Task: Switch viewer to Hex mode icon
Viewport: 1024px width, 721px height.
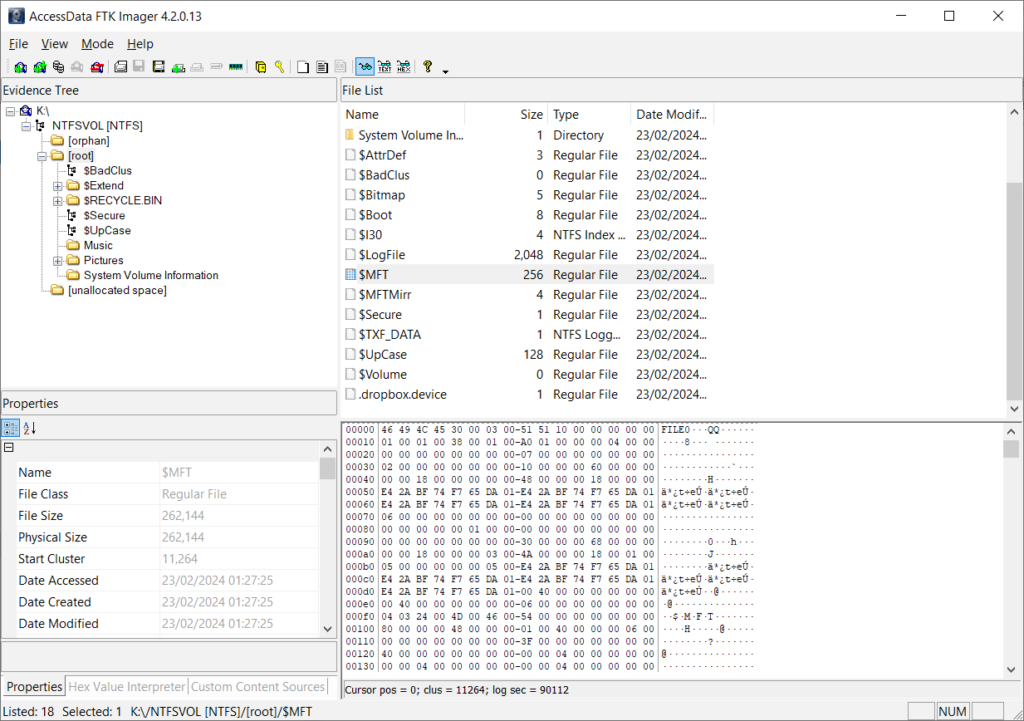Action: [x=404, y=67]
